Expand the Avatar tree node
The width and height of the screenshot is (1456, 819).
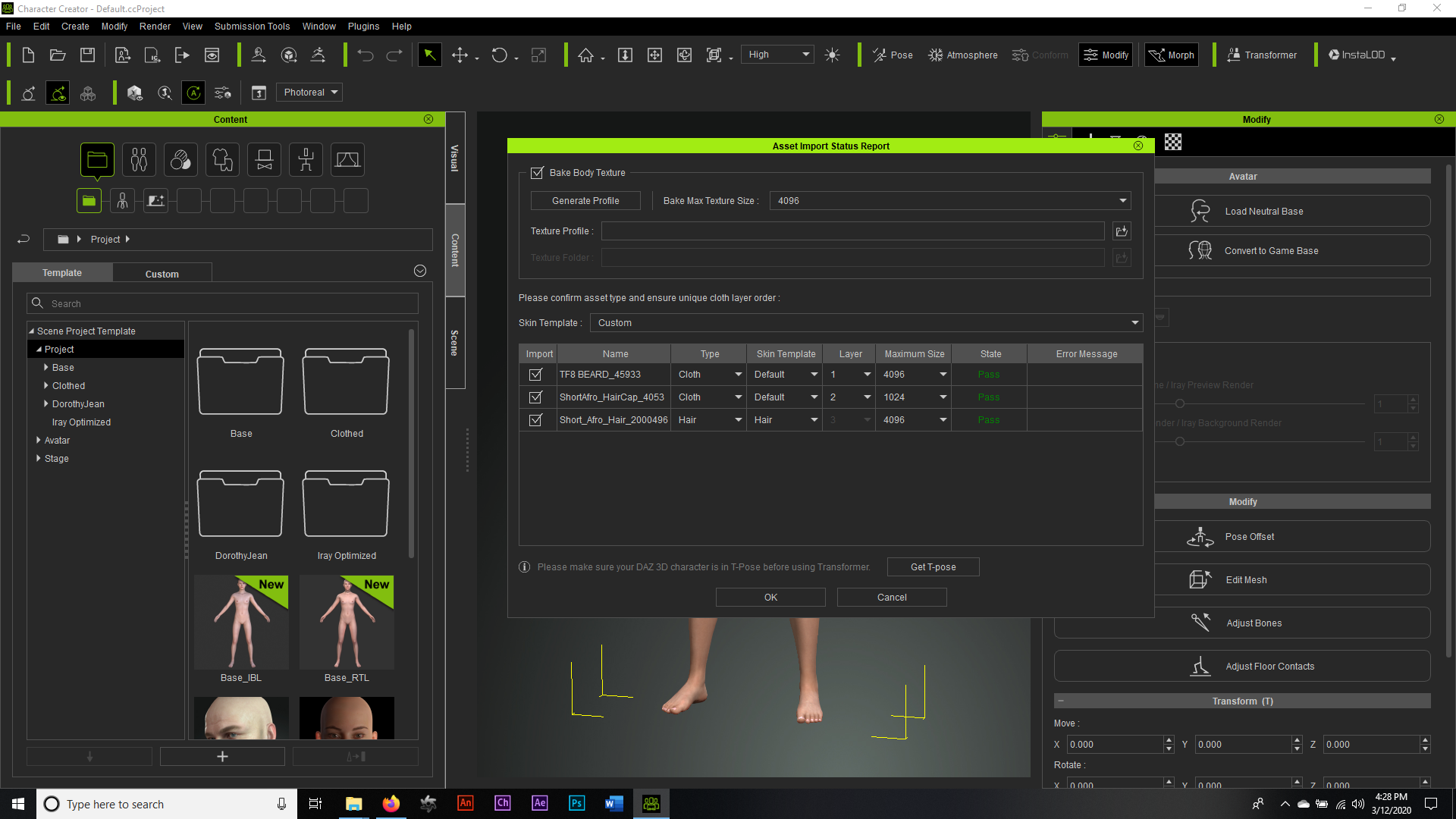pyautogui.click(x=39, y=440)
